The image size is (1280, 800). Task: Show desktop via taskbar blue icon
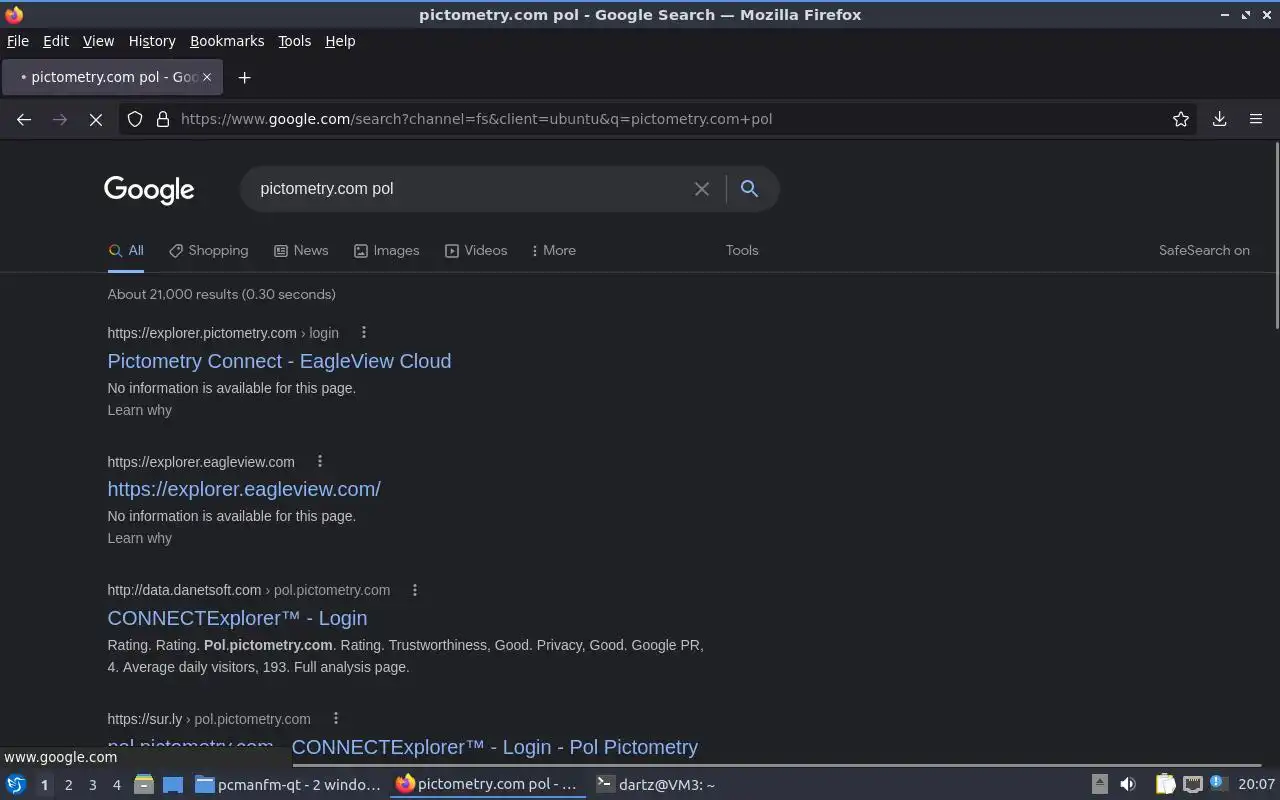173,785
